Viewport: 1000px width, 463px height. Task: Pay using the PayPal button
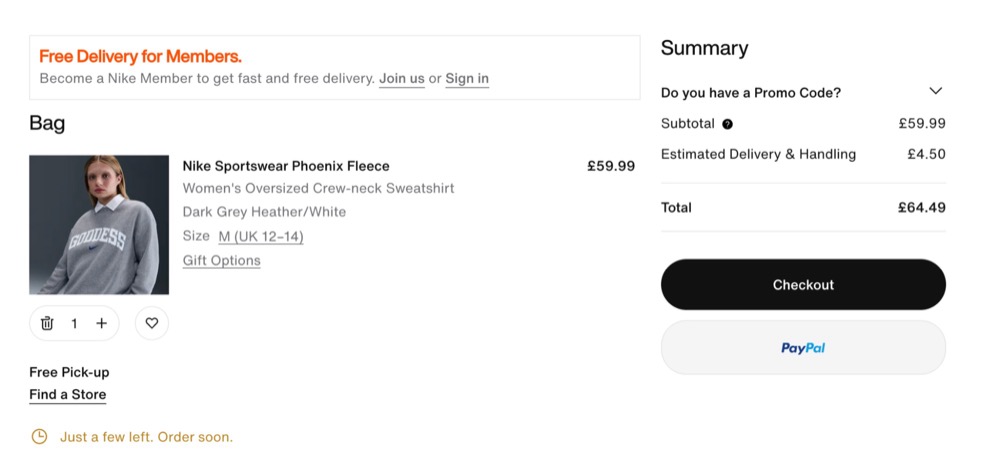pyautogui.click(x=803, y=348)
